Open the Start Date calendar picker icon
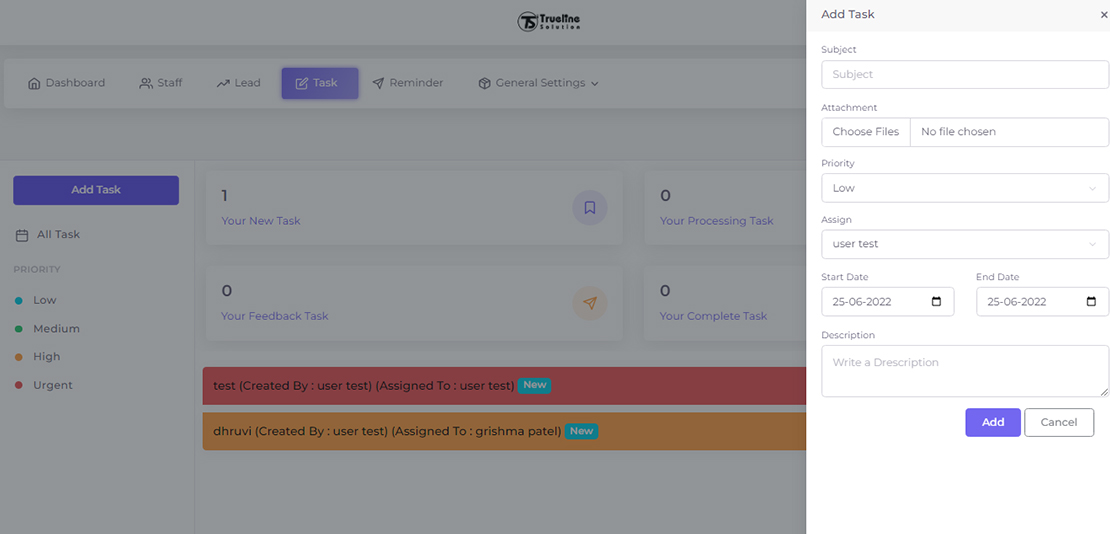The width and height of the screenshot is (1110, 534). 937,302
